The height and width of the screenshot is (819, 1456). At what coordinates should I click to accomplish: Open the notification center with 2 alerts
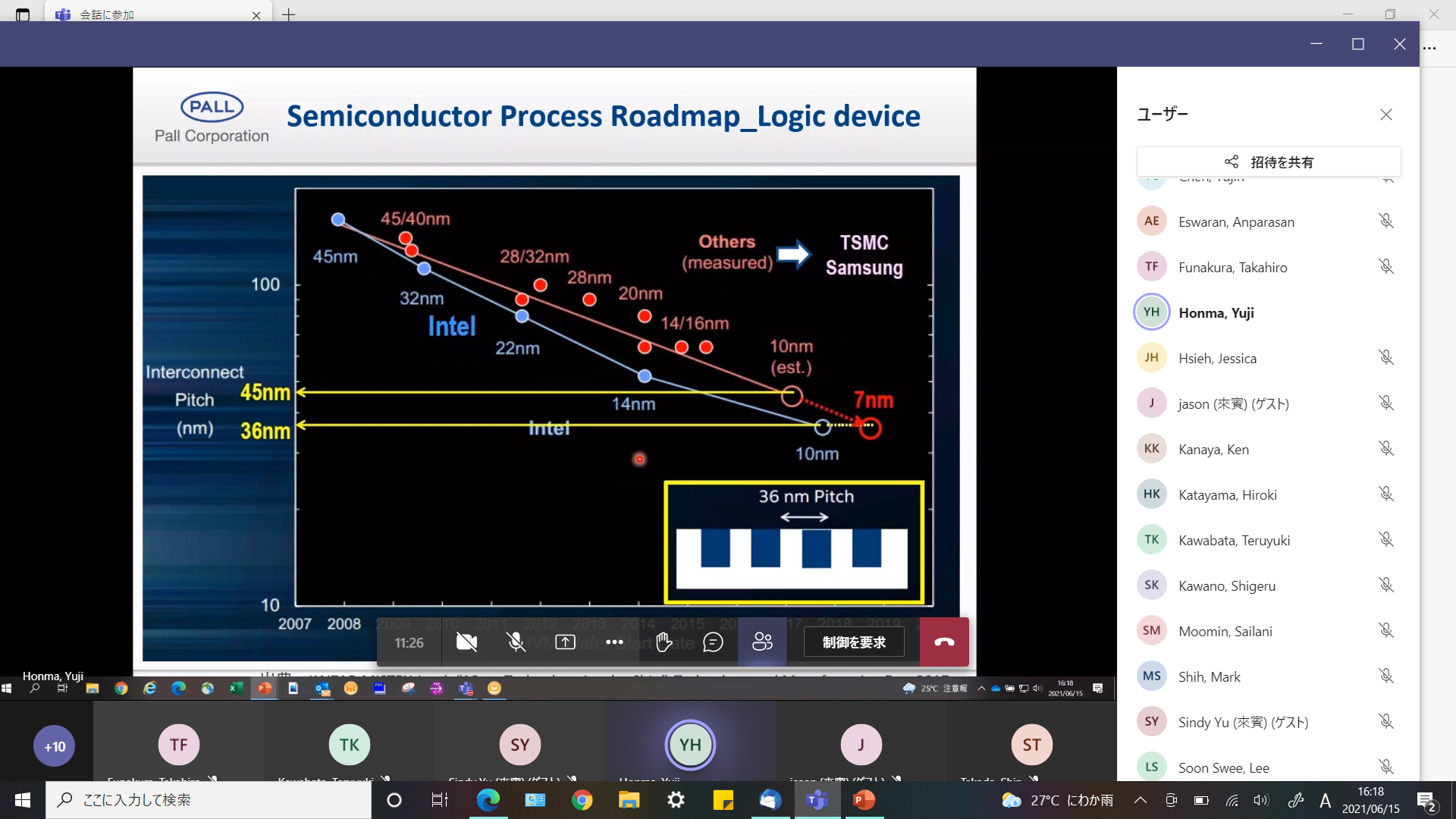point(1426,800)
